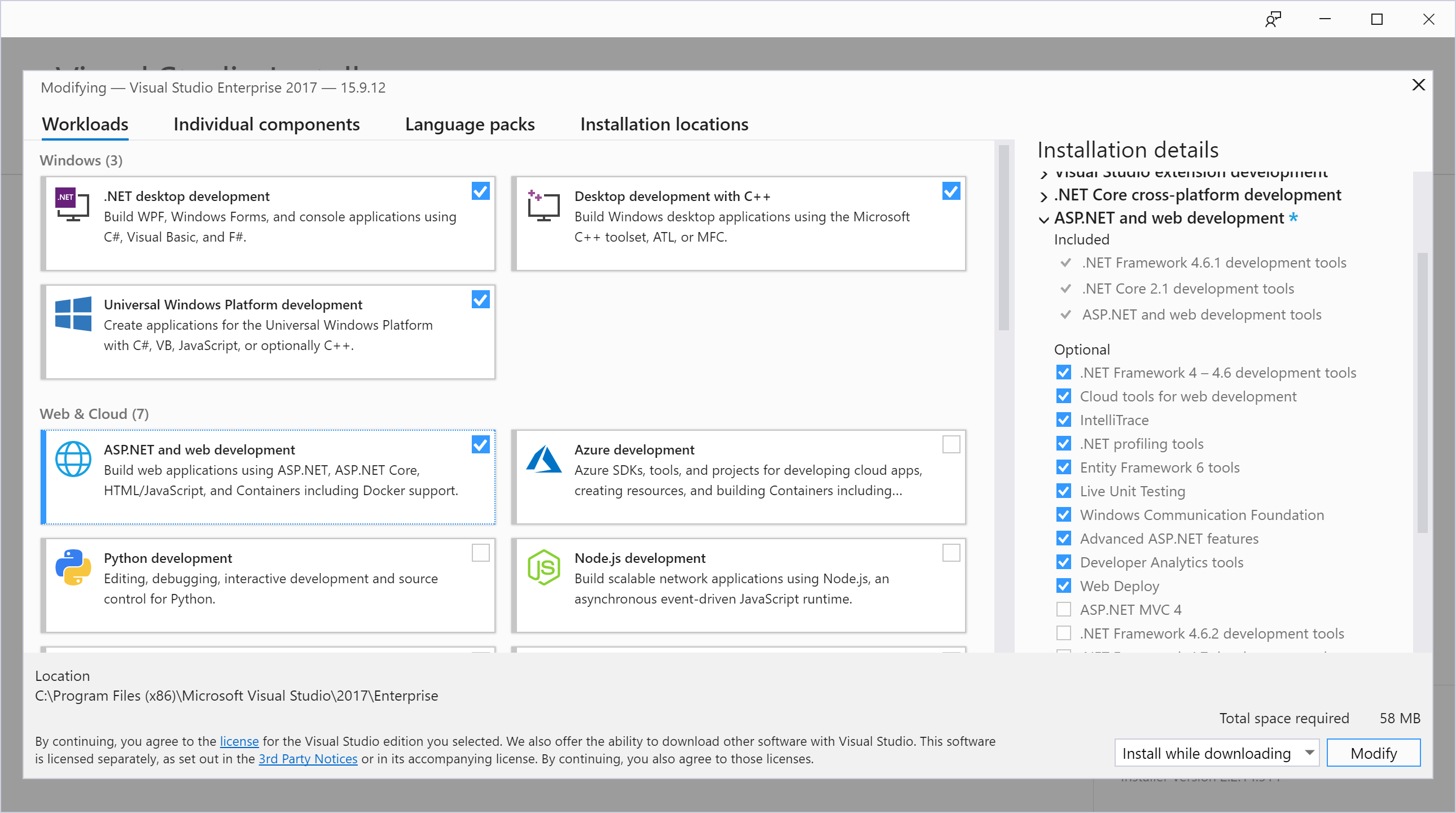This screenshot has height=813, width=1456.
Task: Click the .NET desktop development icon
Action: [72, 205]
